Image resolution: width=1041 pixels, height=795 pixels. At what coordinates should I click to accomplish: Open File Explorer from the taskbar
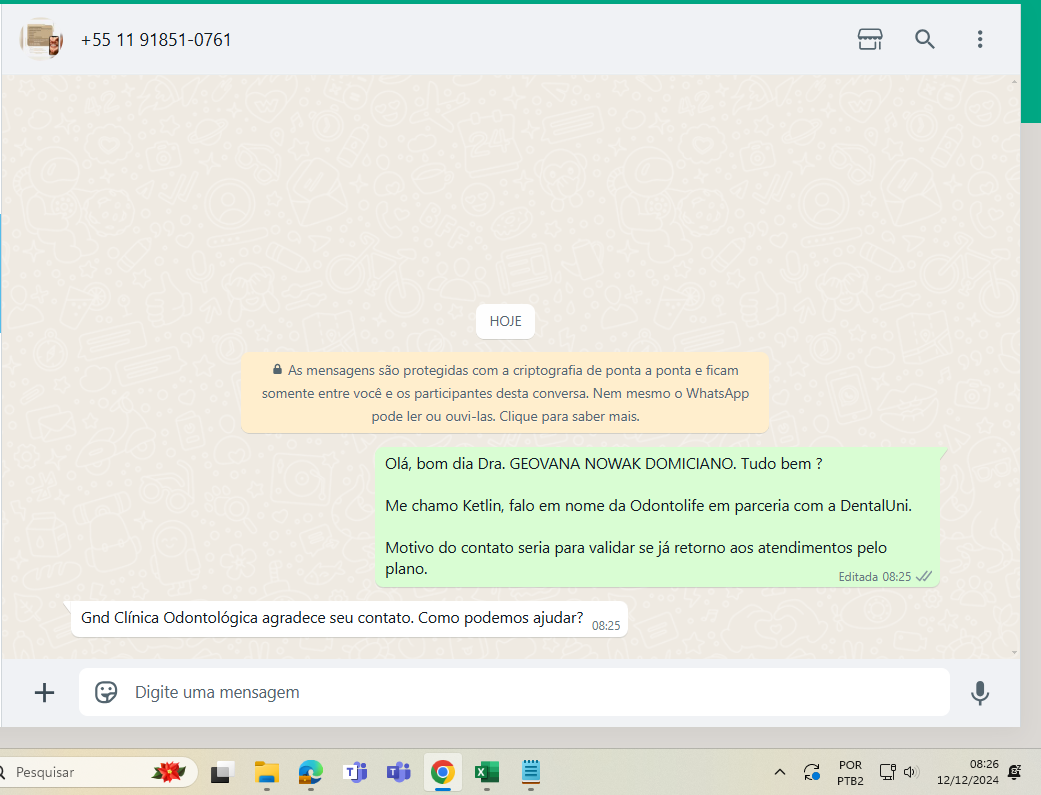click(267, 772)
